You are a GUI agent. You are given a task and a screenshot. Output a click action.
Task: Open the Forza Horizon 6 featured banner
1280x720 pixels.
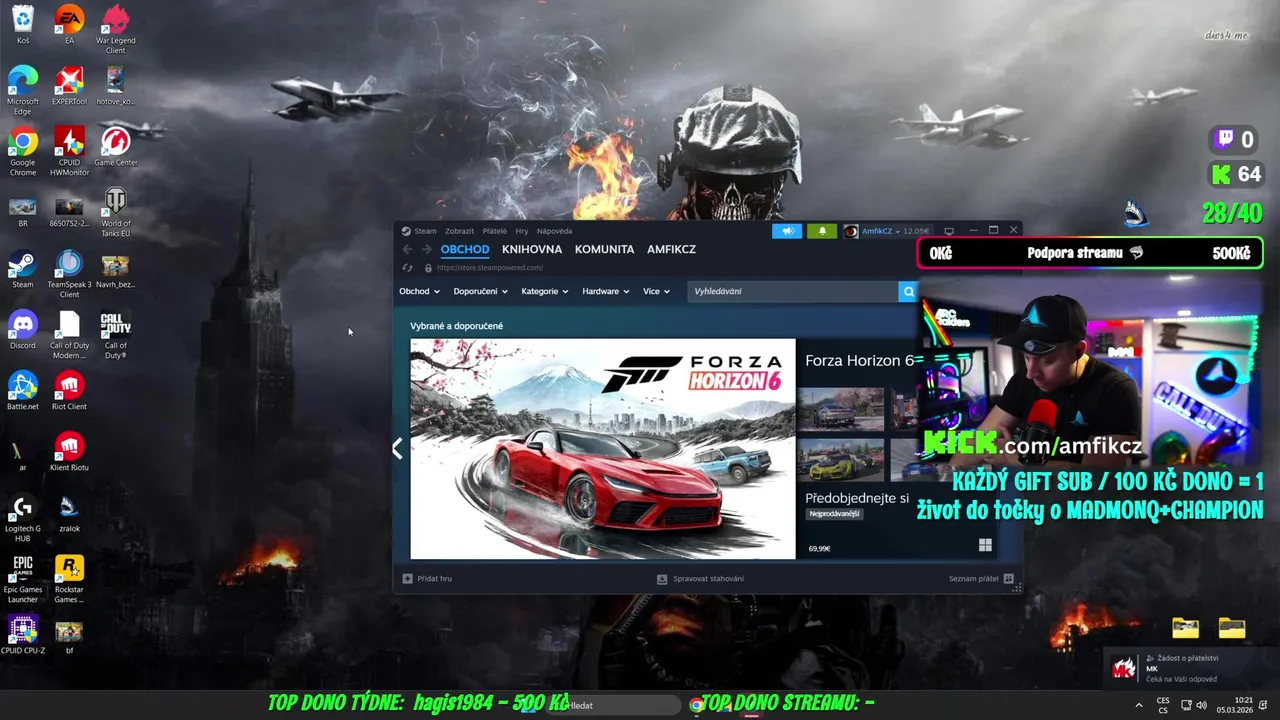pyautogui.click(x=603, y=449)
